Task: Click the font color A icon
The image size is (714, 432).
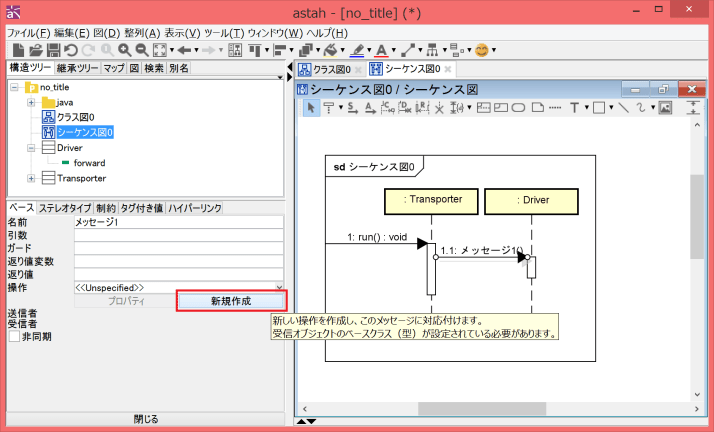Action: [383, 50]
